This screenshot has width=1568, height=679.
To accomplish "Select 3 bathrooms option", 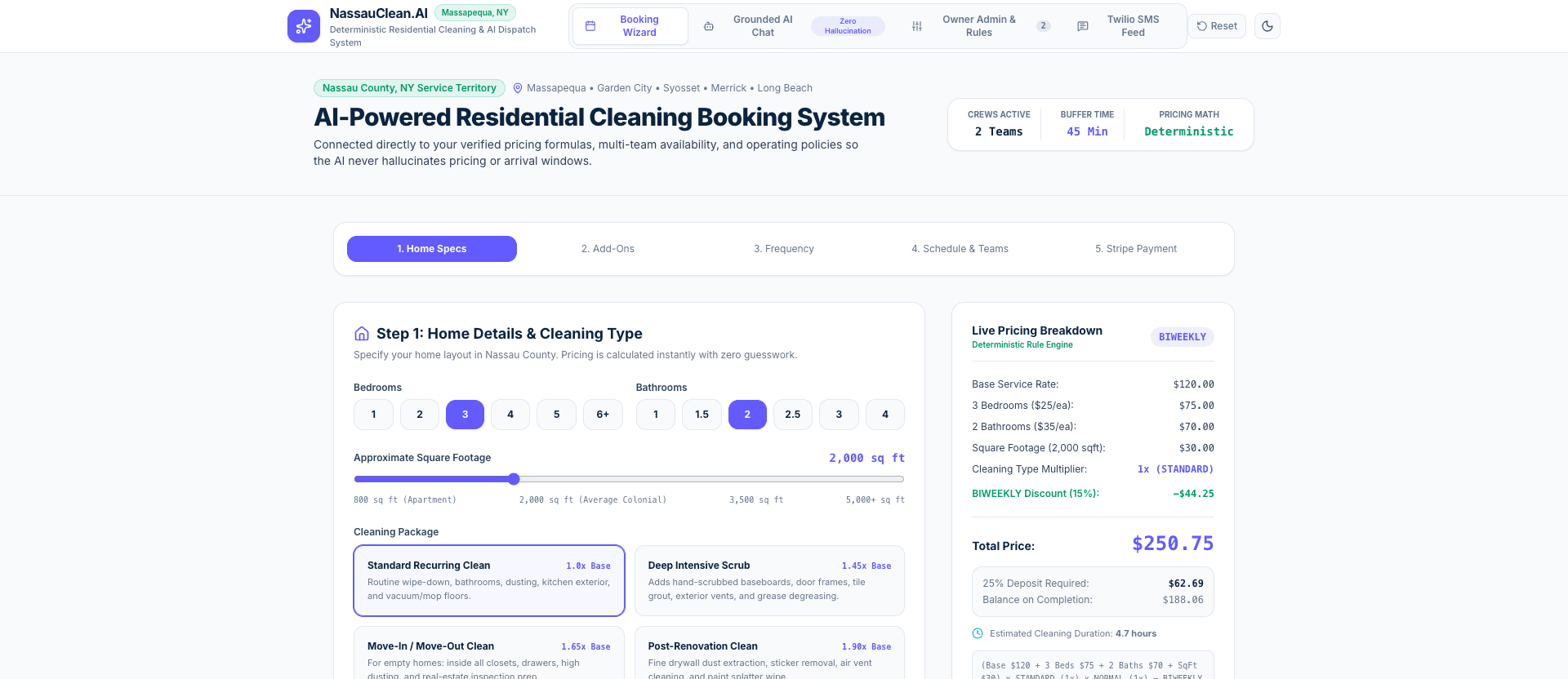I will point(839,415).
